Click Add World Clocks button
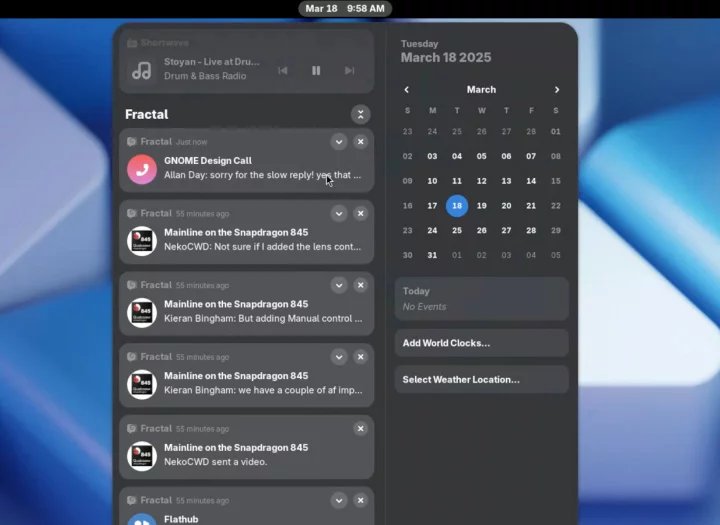The width and height of the screenshot is (720, 525). [x=482, y=343]
